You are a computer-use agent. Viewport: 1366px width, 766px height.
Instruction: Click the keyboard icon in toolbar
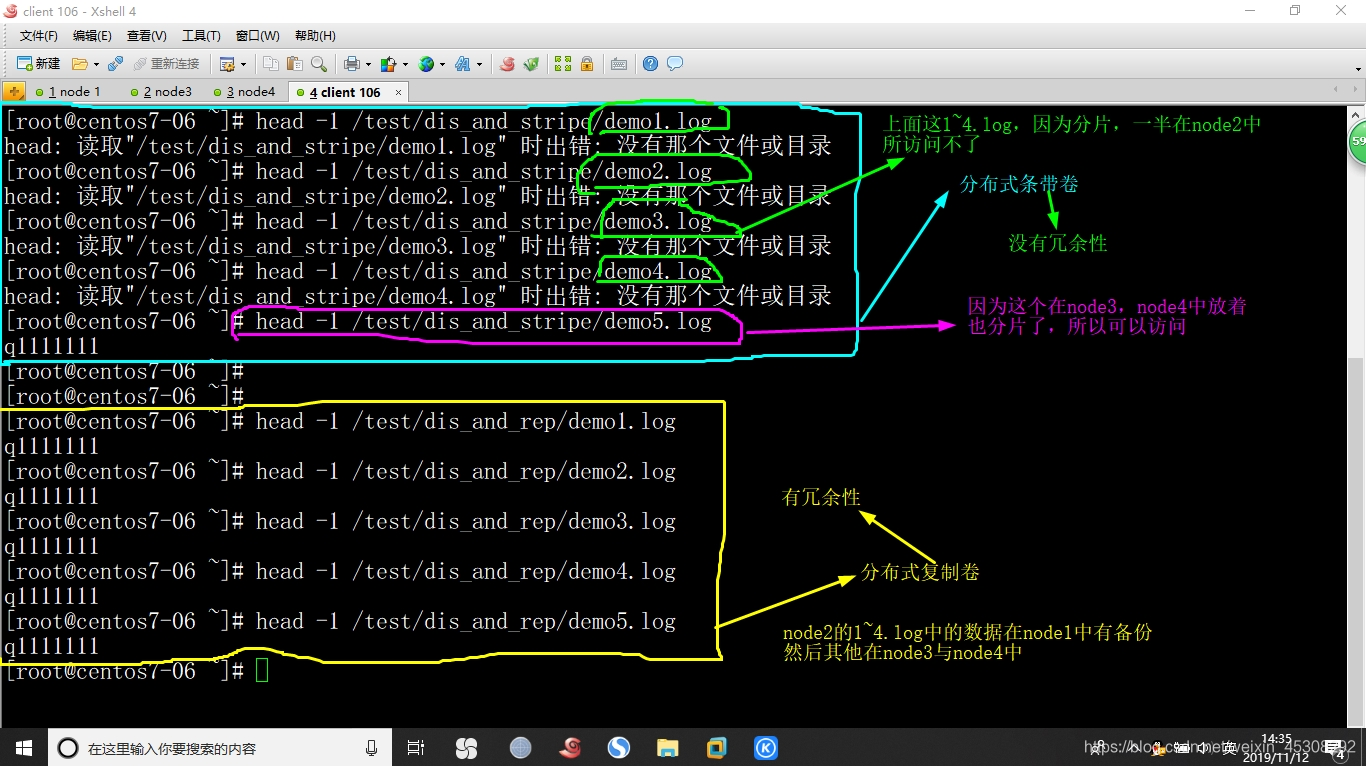619,63
